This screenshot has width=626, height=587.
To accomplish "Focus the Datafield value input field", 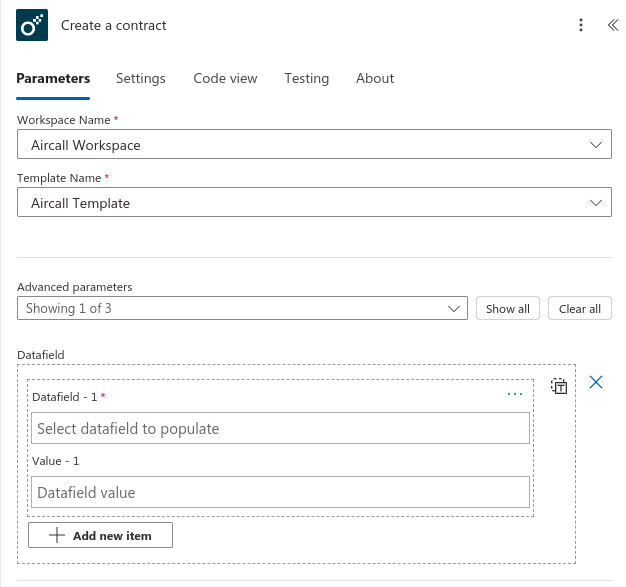I will coord(280,492).
